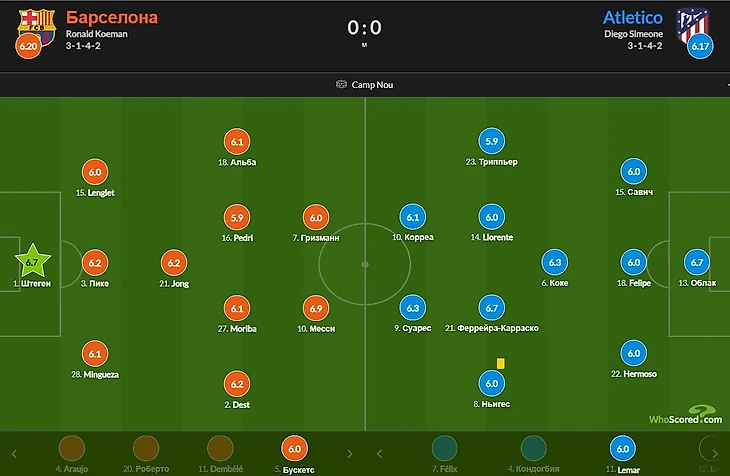Open the Atletico team name link
730x476 pixels.
(634, 17)
